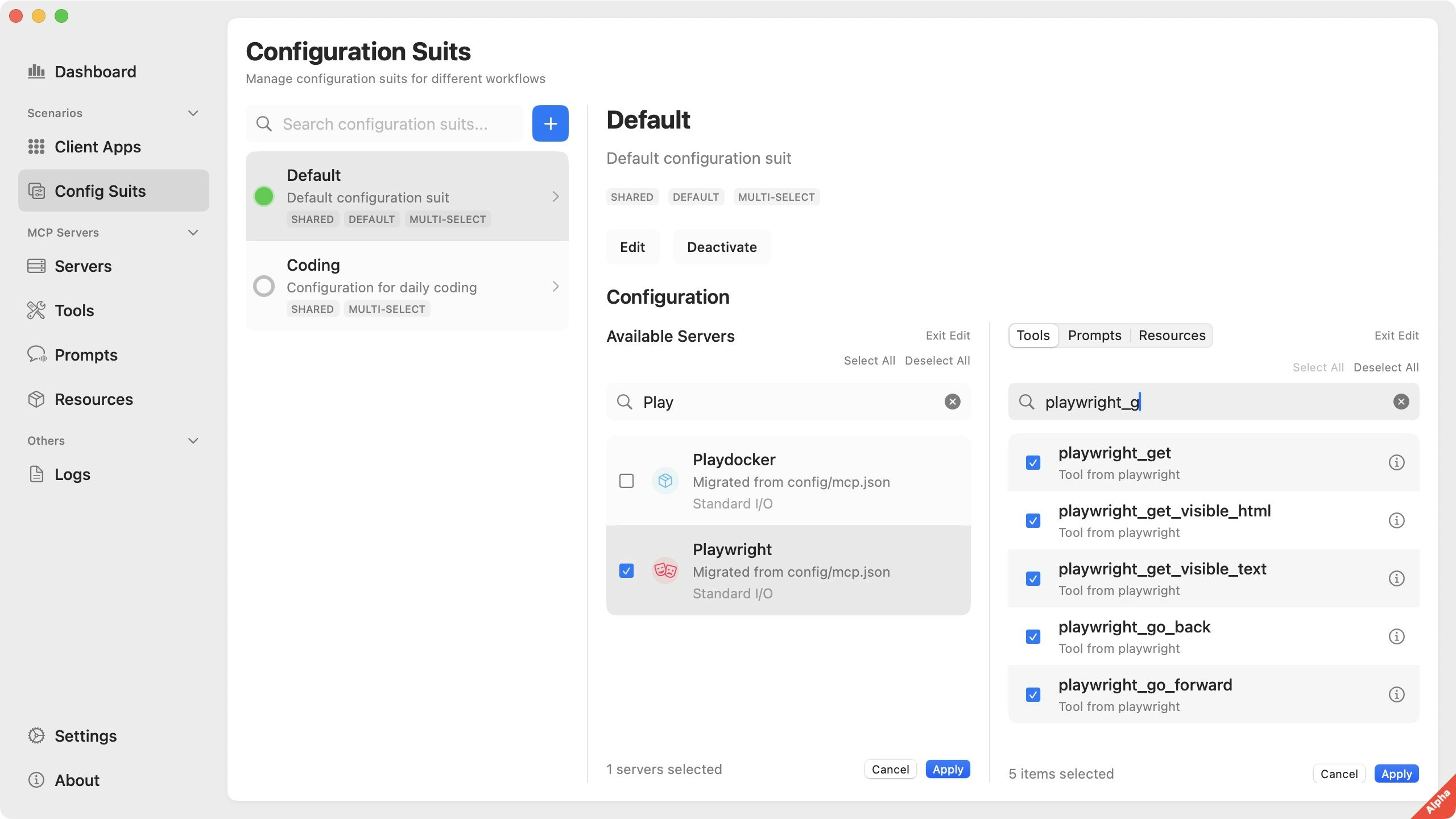This screenshot has width=1456, height=819.
Task: Open Default suit details chevron
Action: (556, 197)
